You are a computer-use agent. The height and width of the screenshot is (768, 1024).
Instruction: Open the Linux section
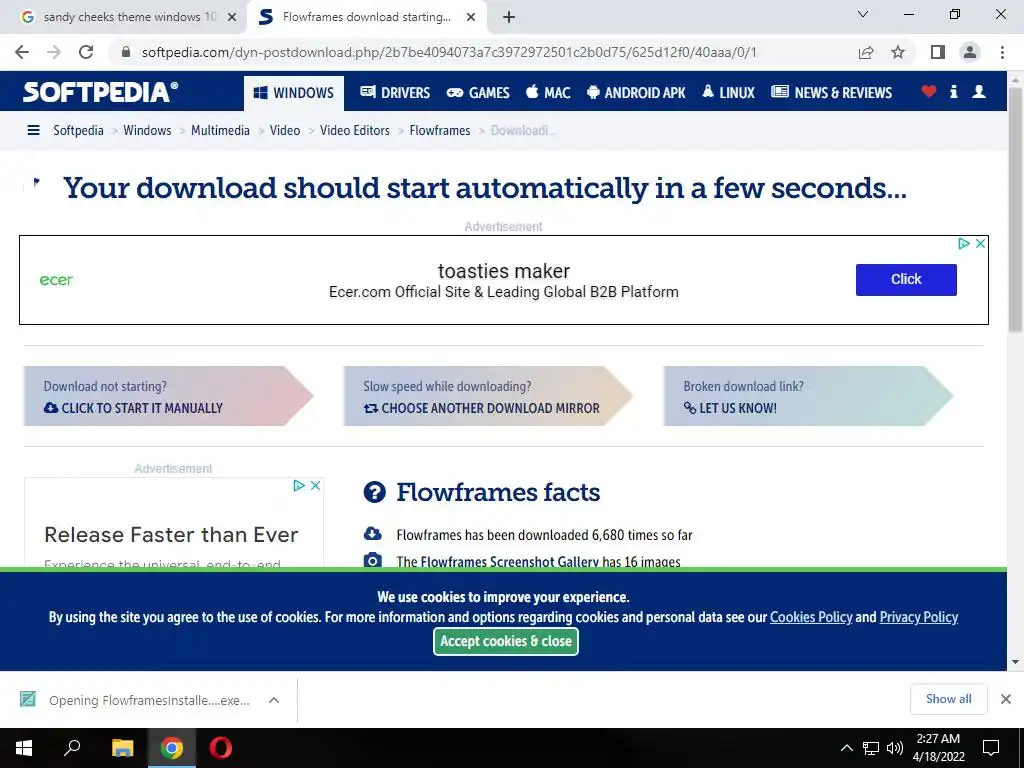[728, 93]
